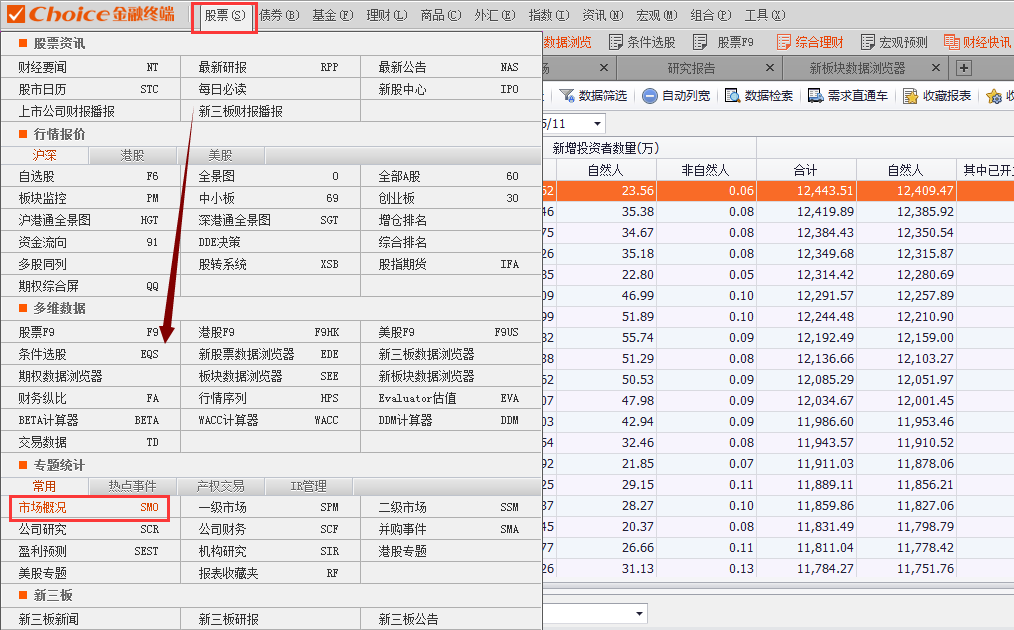The image size is (1014, 630).
Task: Click the 收藏报表 icon
Action: coord(911,96)
